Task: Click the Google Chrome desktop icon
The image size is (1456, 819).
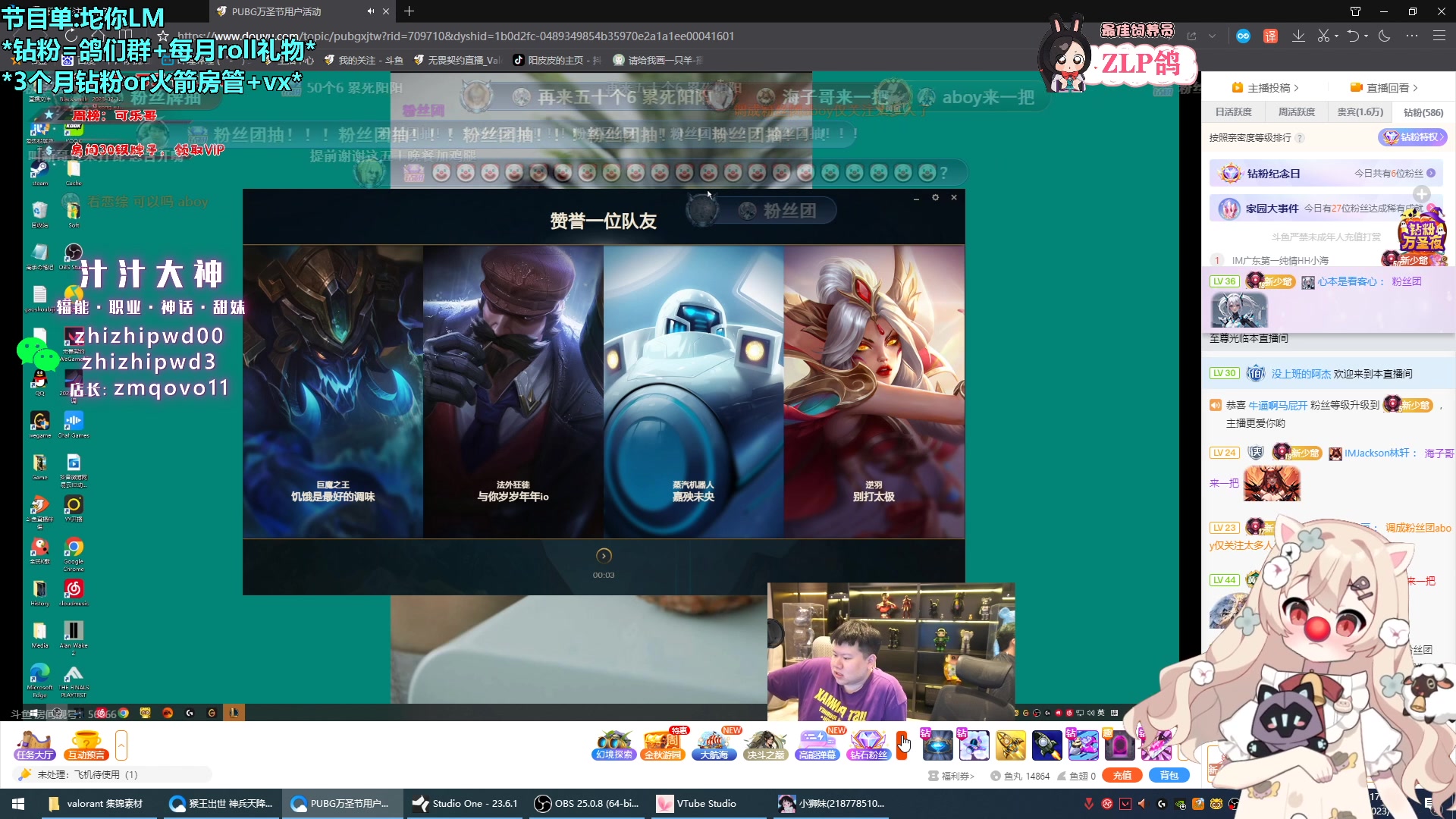Action: pyautogui.click(x=74, y=554)
